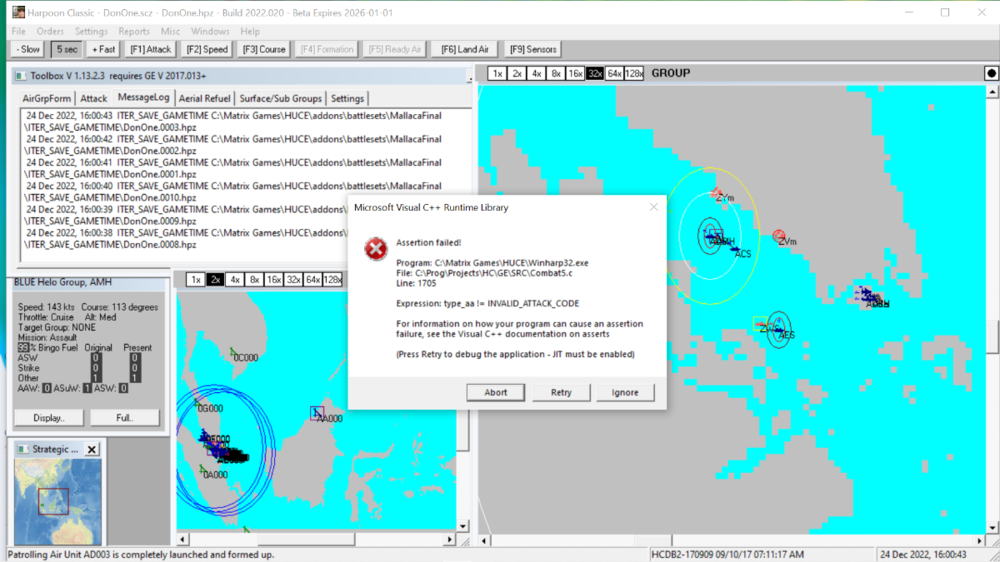
Task: Click the red error icon in dialog
Action: (376, 248)
